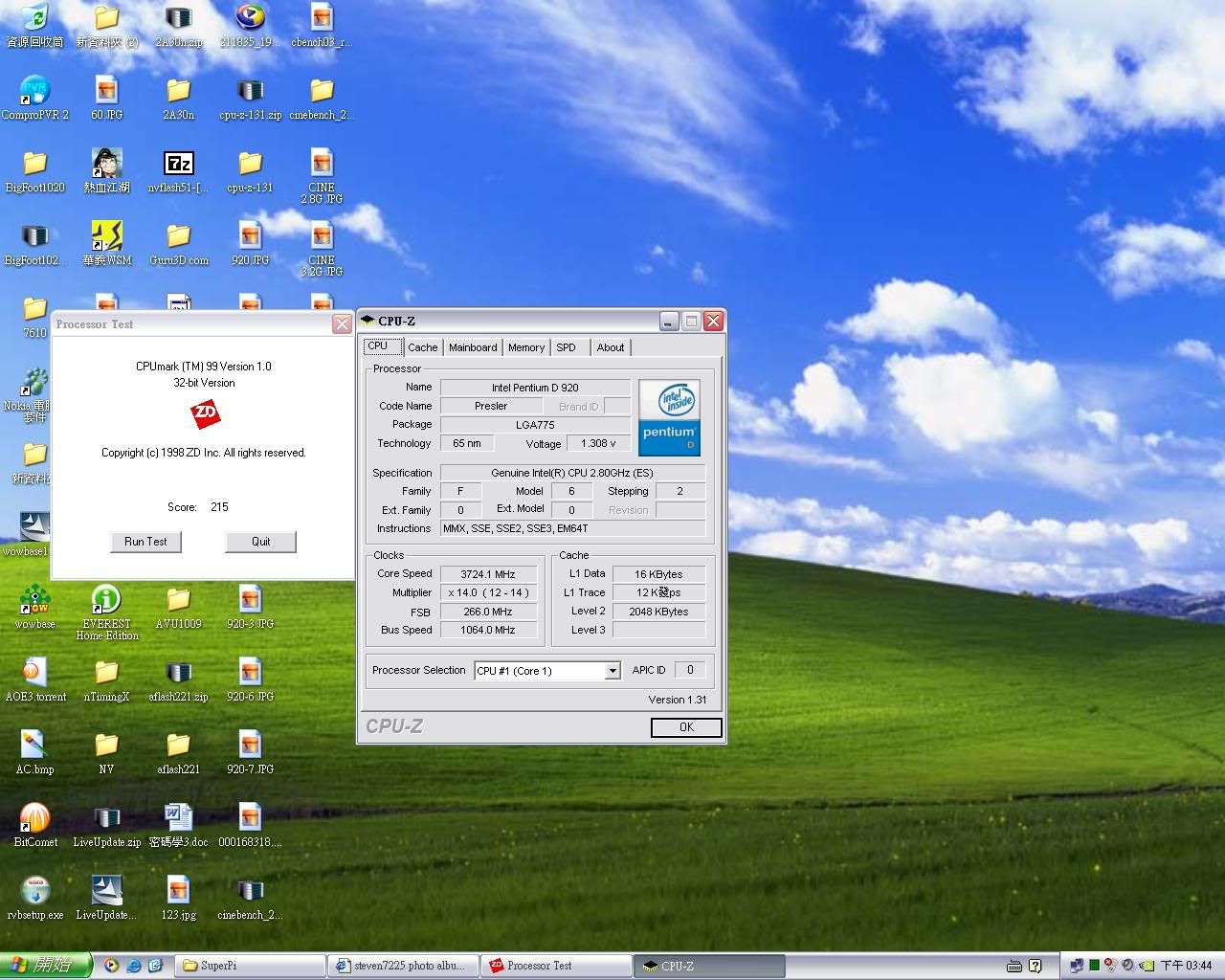
Task: Click the taskbar clock showing 03:44
Action: point(1186,966)
